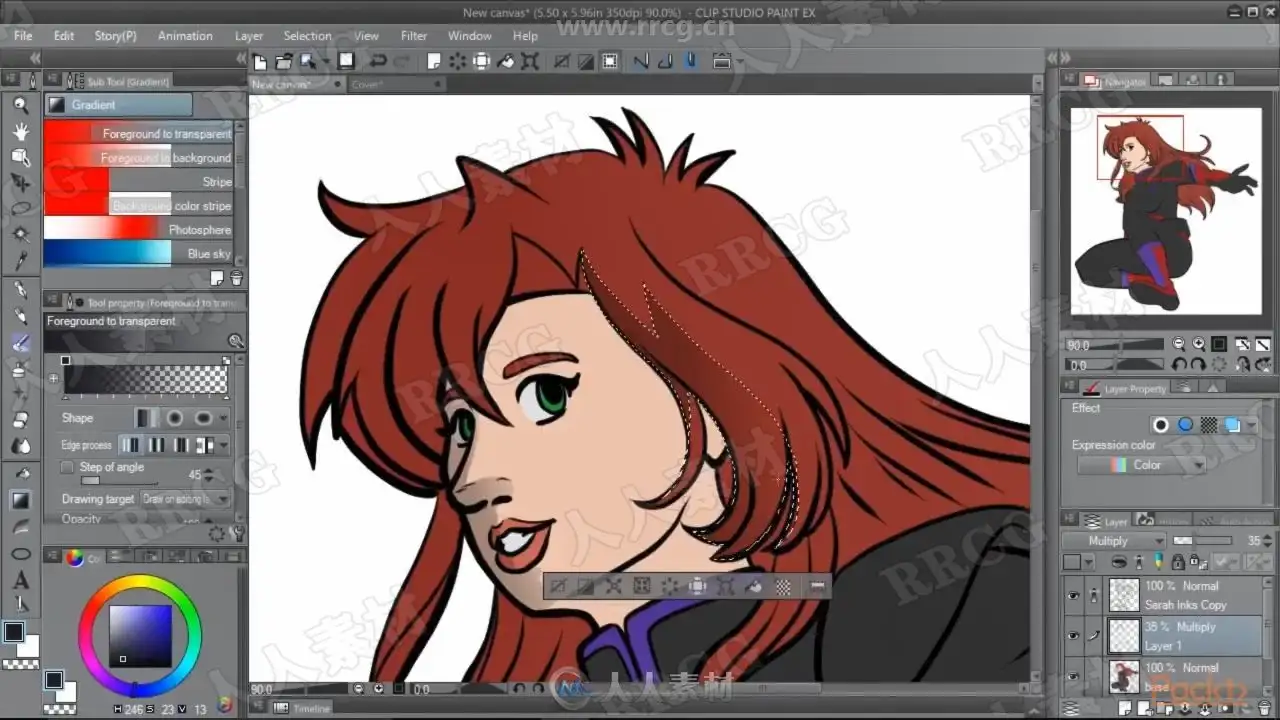Click the Undo toolbar arrow
The image size is (1280, 720).
pyautogui.click(x=377, y=61)
